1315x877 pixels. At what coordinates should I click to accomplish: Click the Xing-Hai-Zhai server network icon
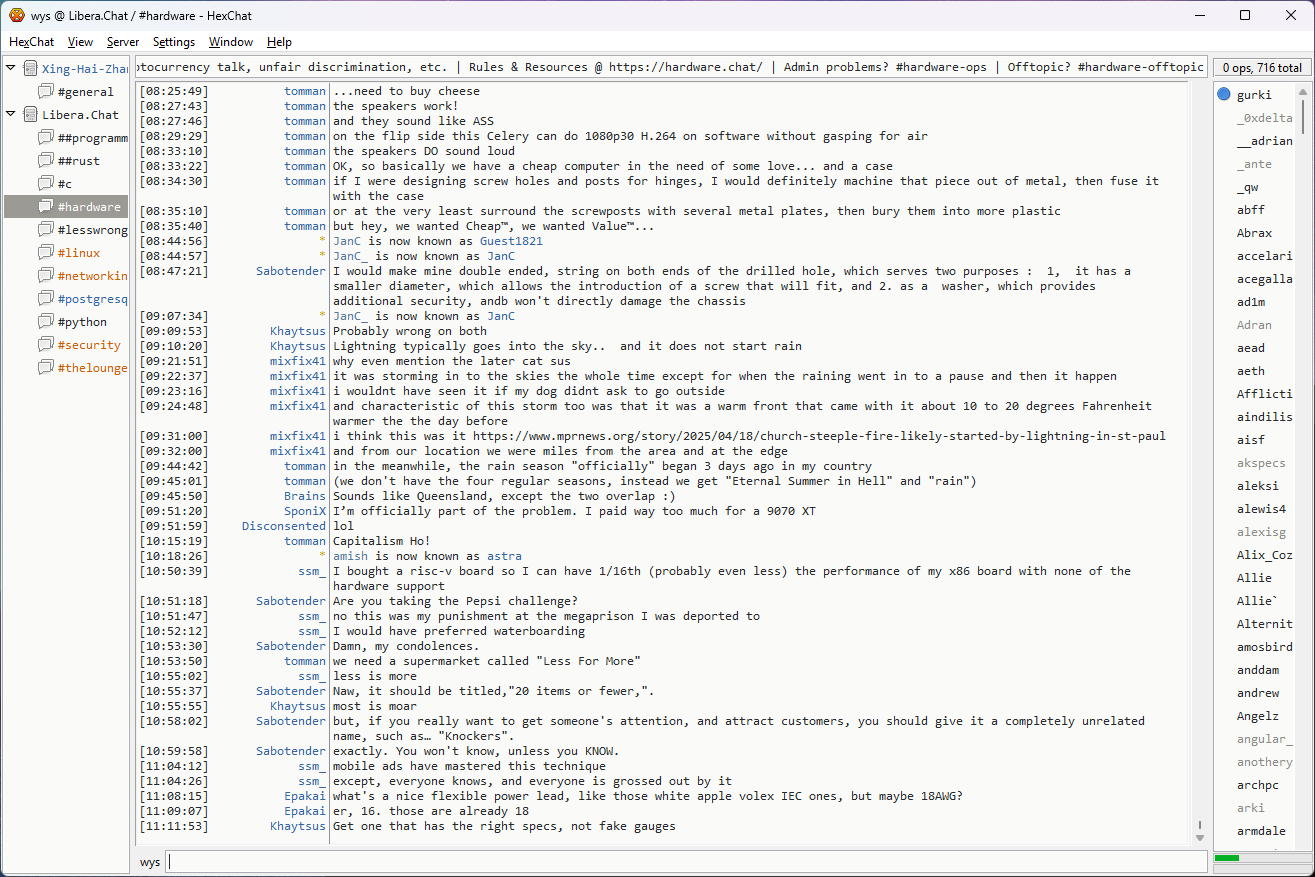(30, 69)
